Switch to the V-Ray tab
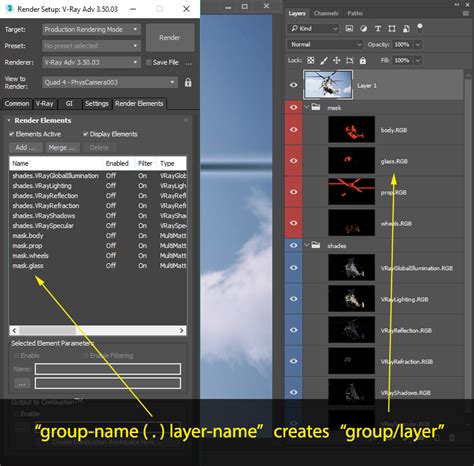Screen dimensions: 474x466 click(45, 104)
